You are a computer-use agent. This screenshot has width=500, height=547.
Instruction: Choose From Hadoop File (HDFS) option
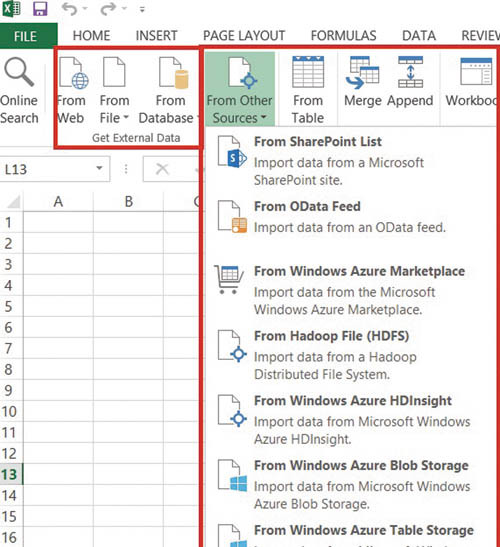coord(350,355)
